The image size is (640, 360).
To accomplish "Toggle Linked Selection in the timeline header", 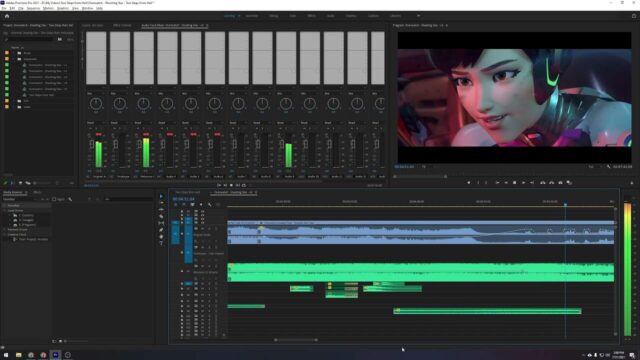I will coord(192,204).
